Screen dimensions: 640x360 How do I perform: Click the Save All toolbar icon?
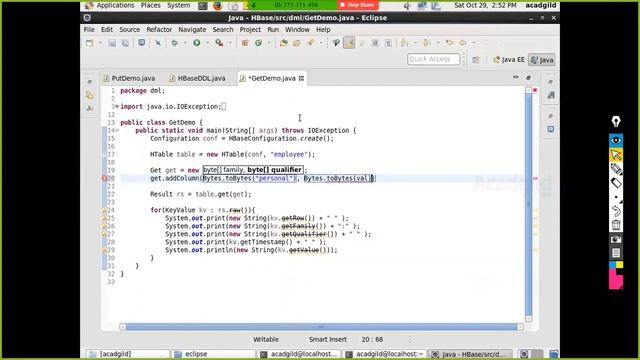coord(125,43)
